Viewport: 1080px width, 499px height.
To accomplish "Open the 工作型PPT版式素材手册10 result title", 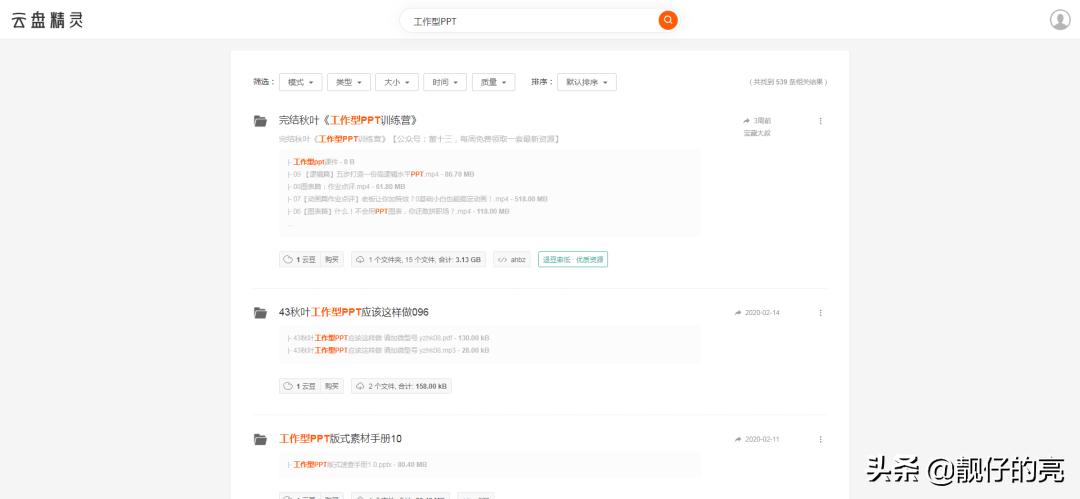I will [x=340, y=438].
